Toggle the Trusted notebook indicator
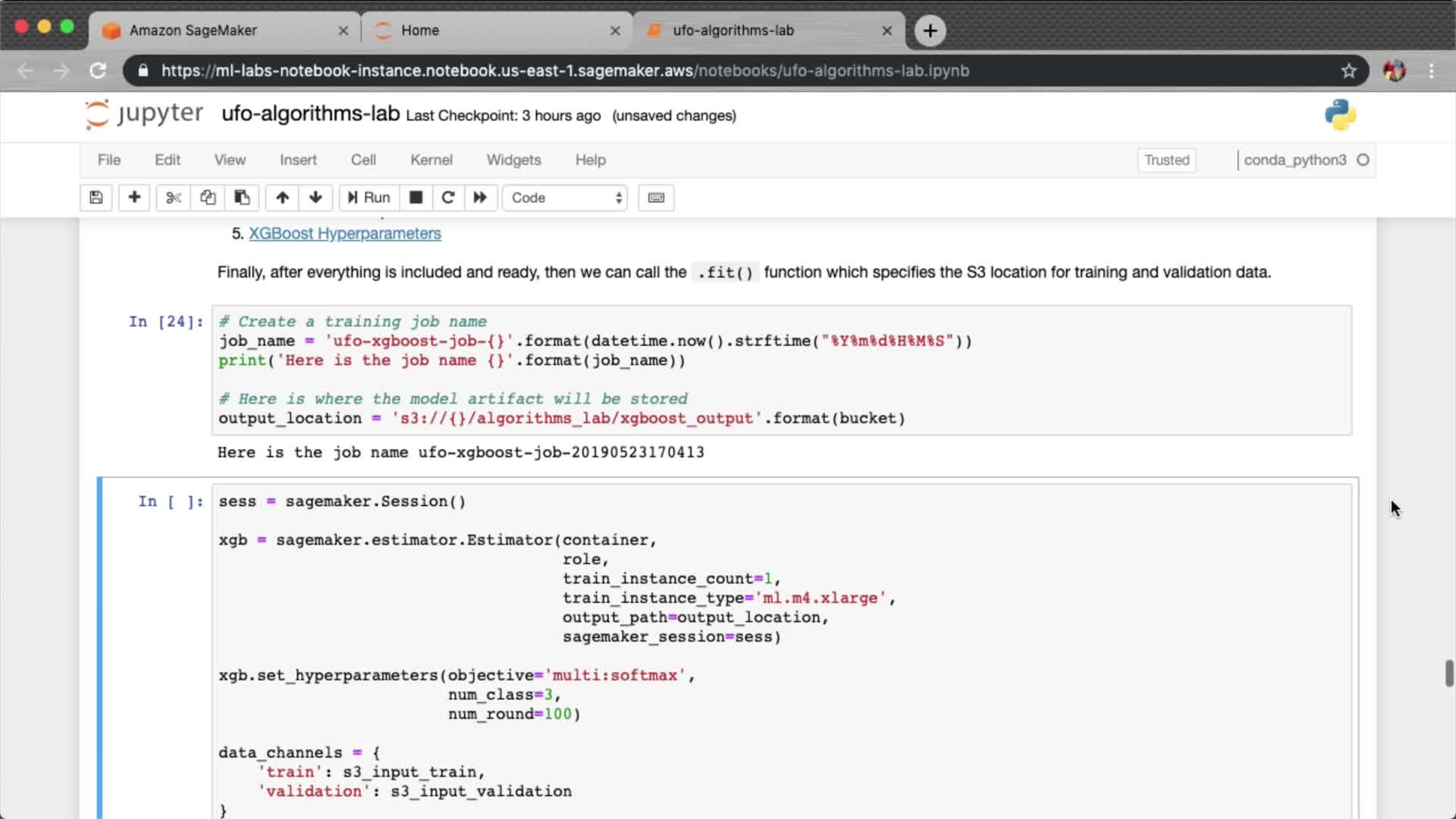 [x=1166, y=160]
